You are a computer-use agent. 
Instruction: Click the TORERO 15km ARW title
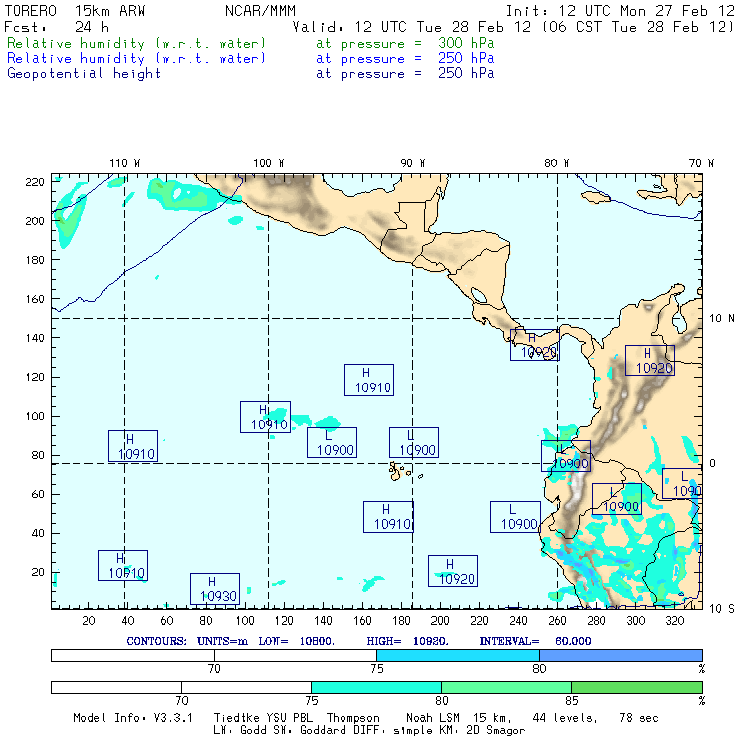click(x=70, y=11)
